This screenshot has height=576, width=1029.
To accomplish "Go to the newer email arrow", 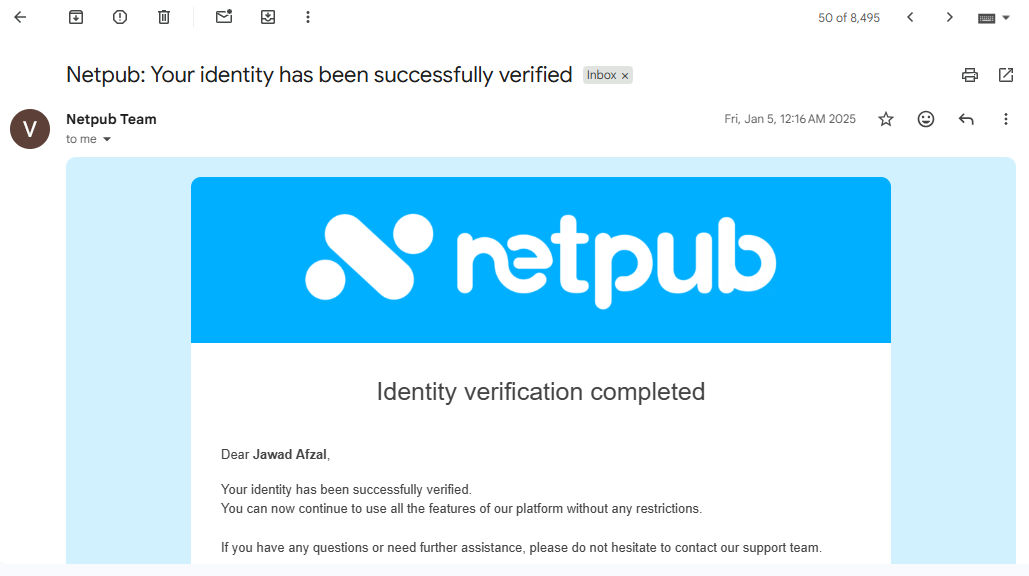I will pyautogui.click(x=910, y=17).
